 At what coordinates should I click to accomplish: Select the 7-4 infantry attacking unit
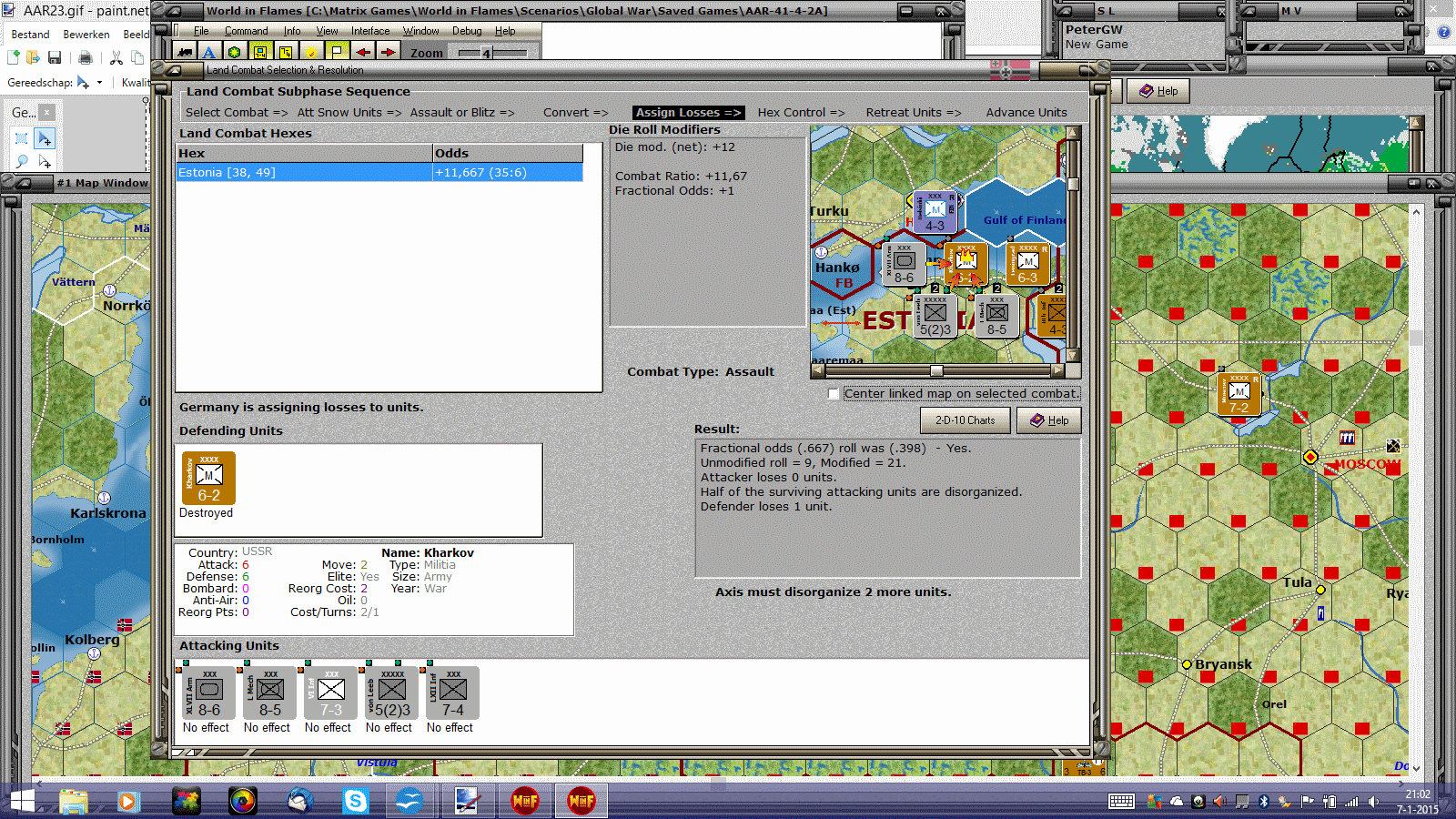click(453, 693)
